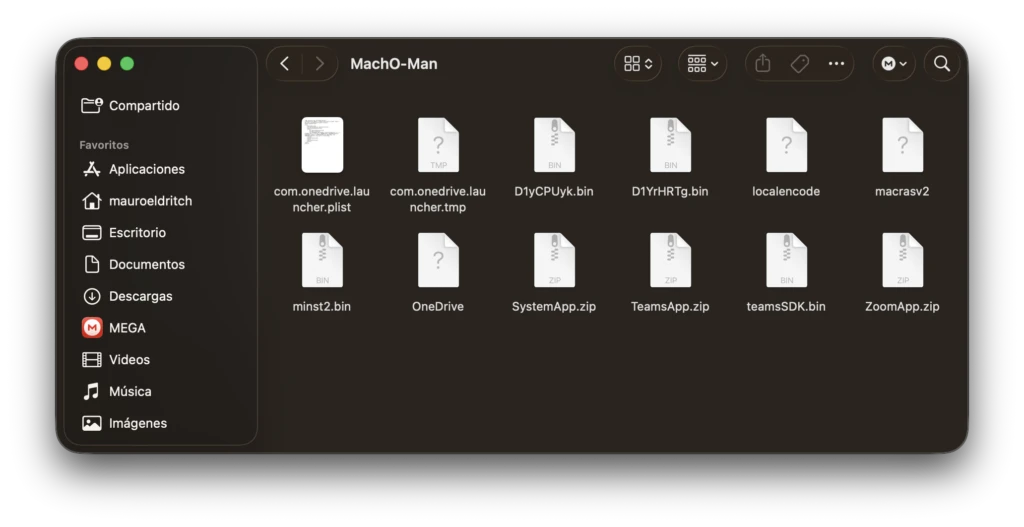The width and height of the screenshot is (1024, 527).
Task: Expand the group-by options dropdown
Action: coord(702,64)
